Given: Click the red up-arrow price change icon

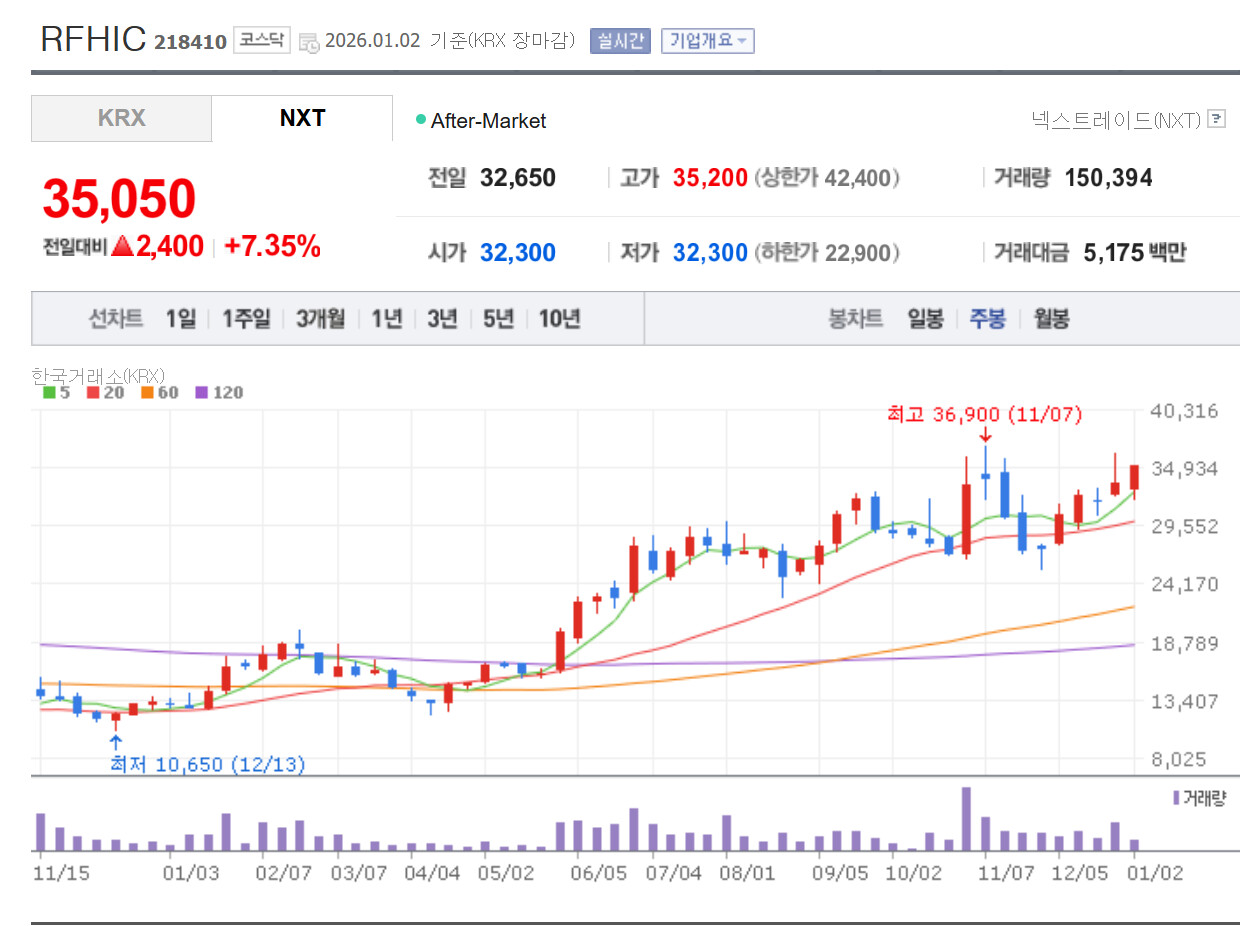Looking at the screenshot, I should (122, 246).
